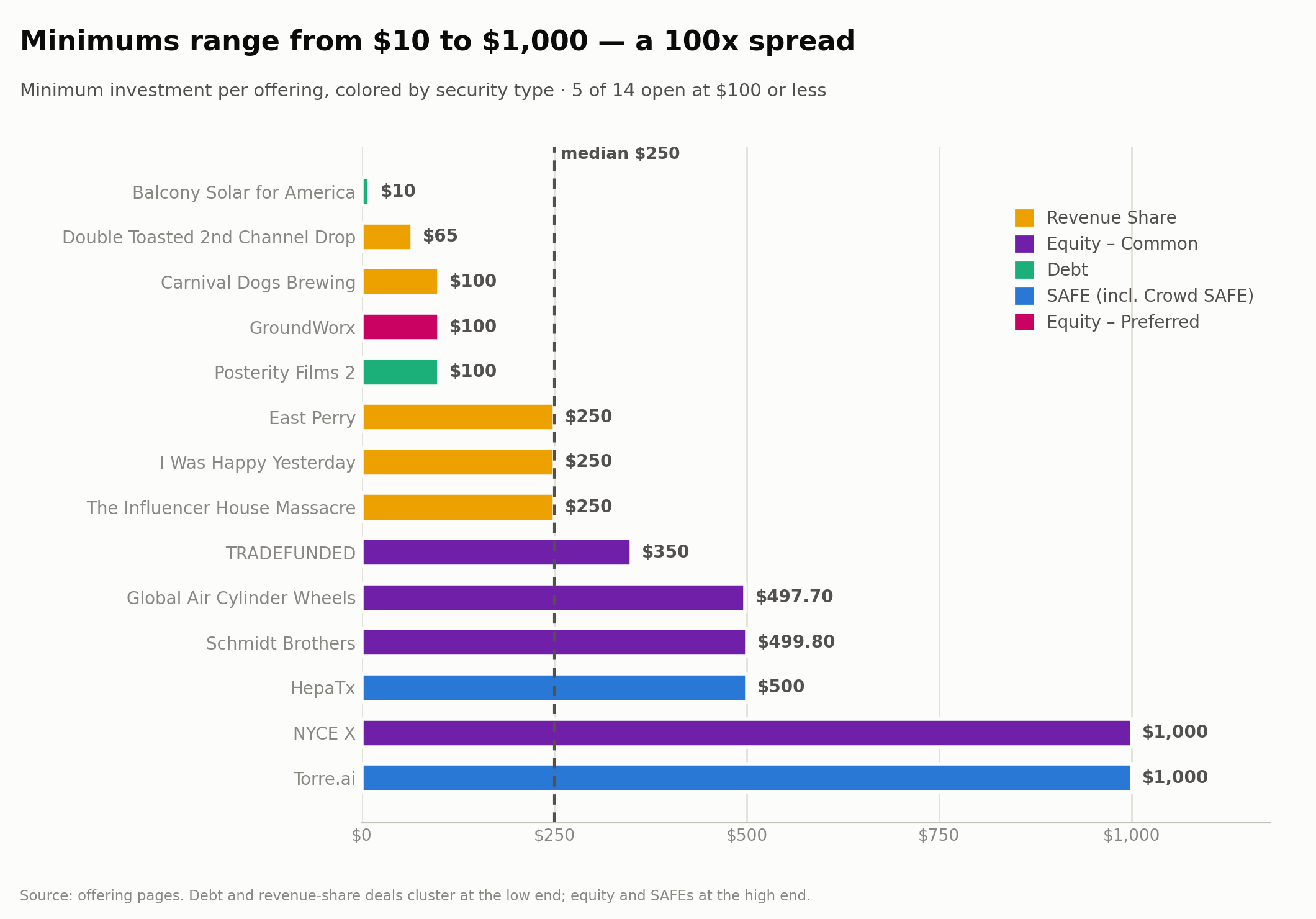Image resolution: width=1316 pixels, height=919 pixels.
Task: Click the HepaTx bar
Action: click(554, 687)
